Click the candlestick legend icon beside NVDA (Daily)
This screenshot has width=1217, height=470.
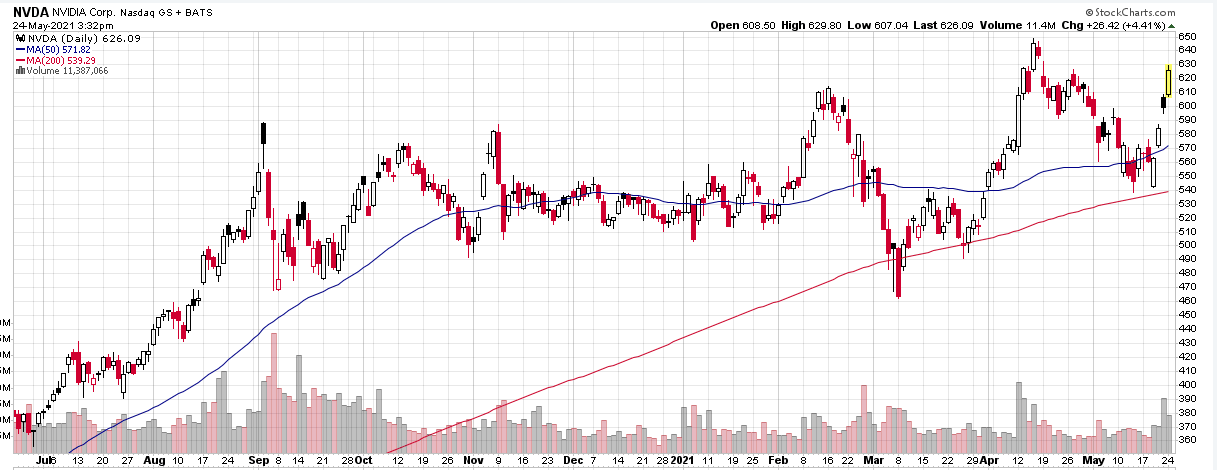click(x=19, y=38)
